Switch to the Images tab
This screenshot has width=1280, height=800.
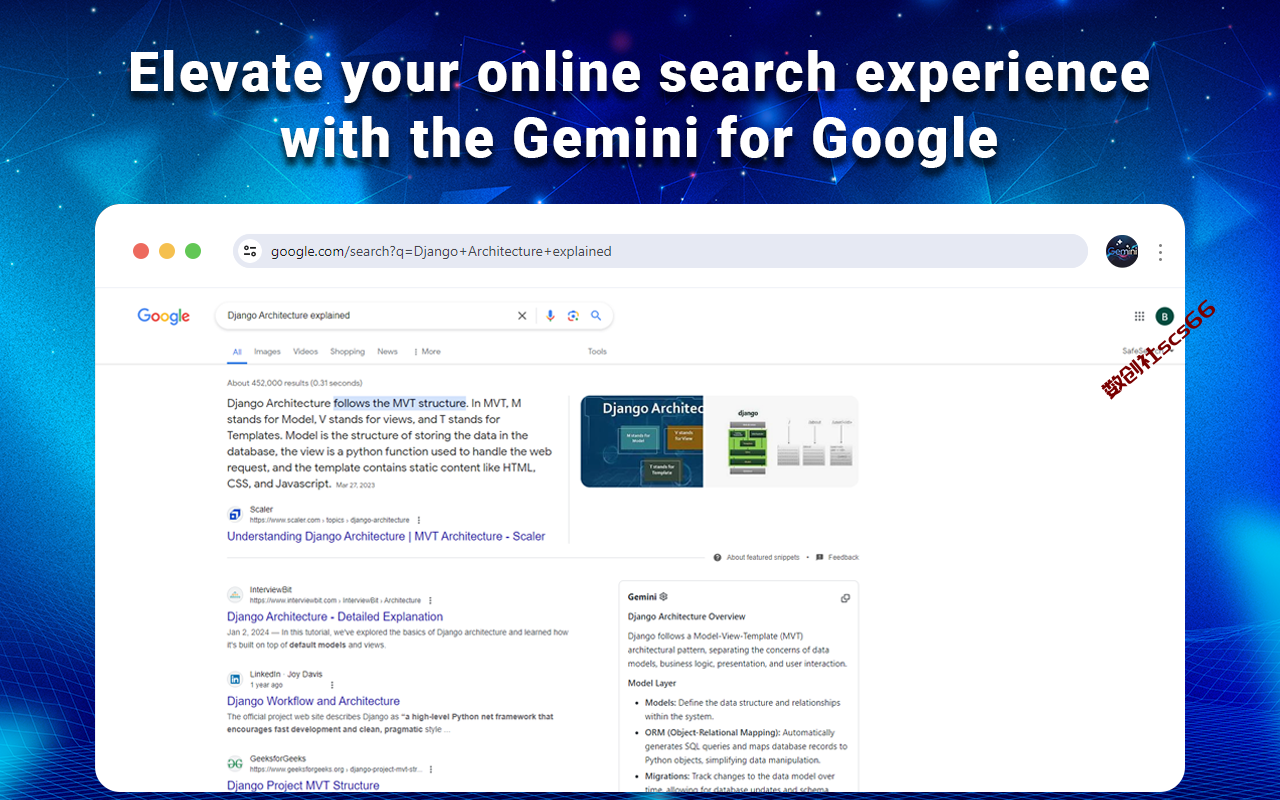[267, 352]
